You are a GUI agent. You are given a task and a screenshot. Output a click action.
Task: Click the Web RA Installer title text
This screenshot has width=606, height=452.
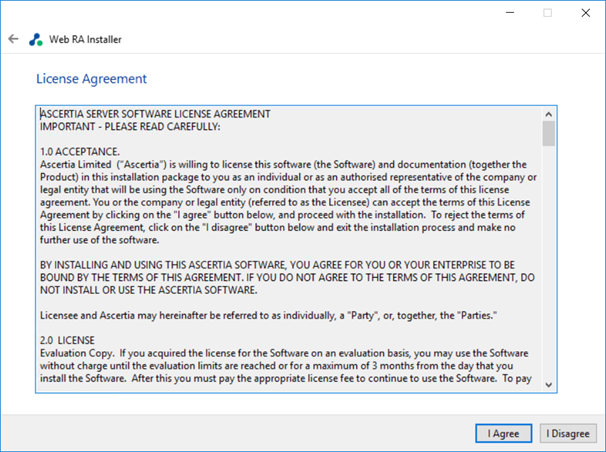pyautogui.click(x=85, y=39)
